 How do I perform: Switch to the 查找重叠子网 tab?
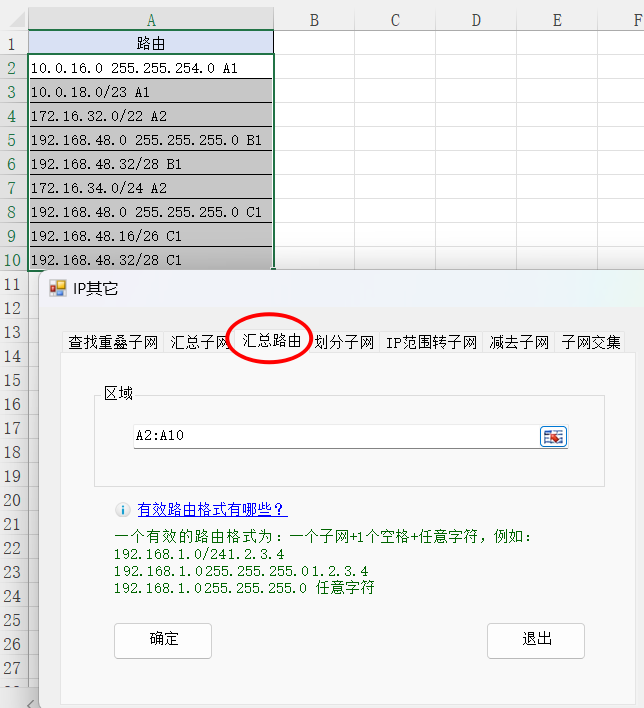click(113, 342)
